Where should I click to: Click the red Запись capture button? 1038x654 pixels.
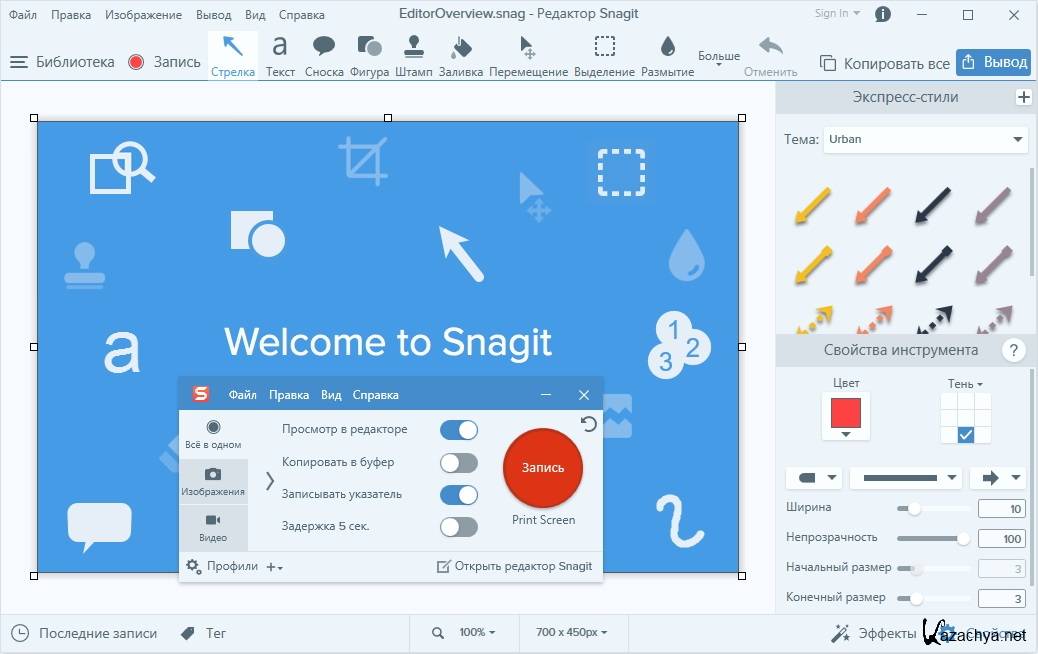pyautogui.click(x=543, y=467)
